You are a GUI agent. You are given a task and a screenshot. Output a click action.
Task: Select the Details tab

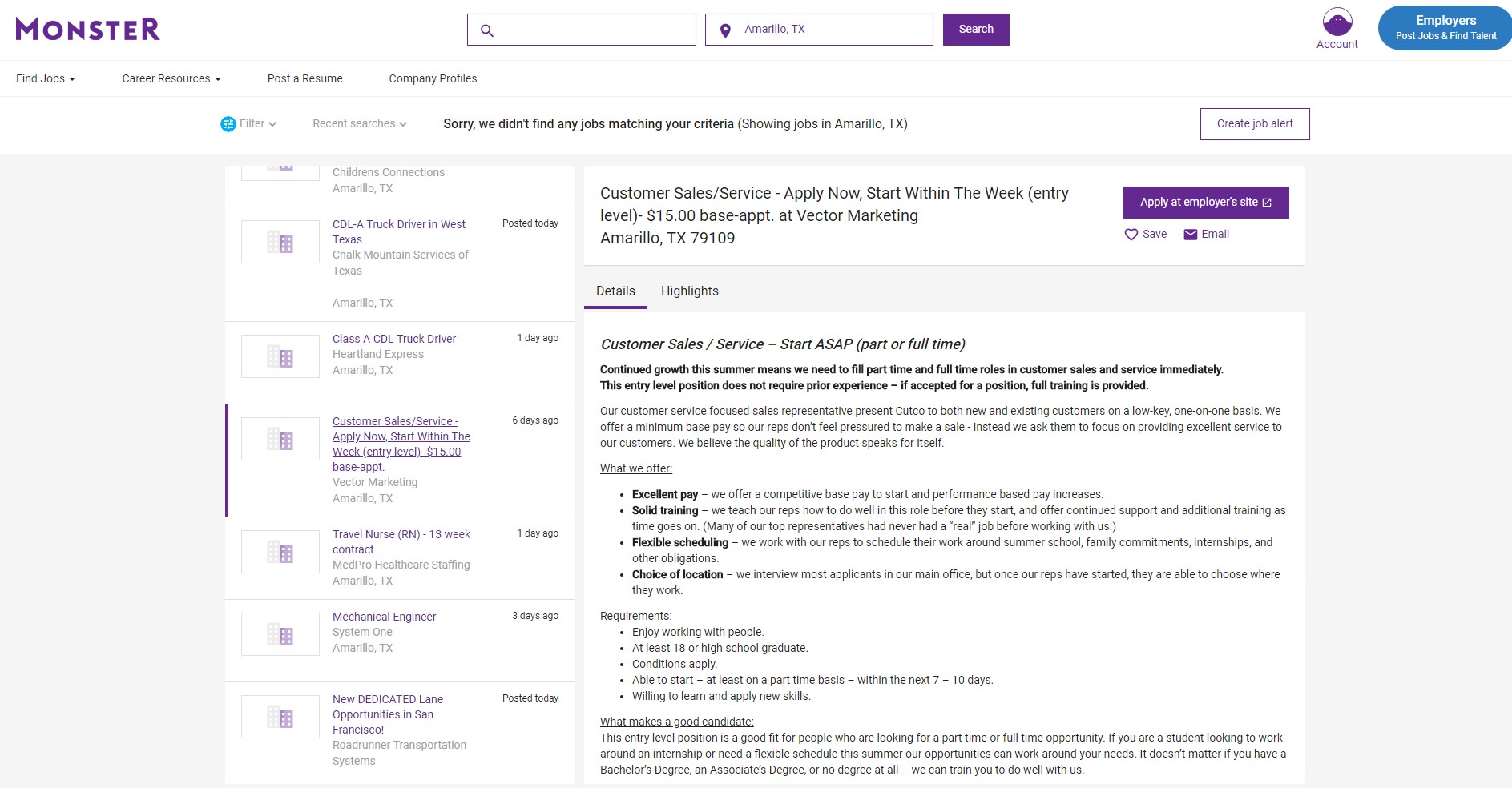point(615,291)
